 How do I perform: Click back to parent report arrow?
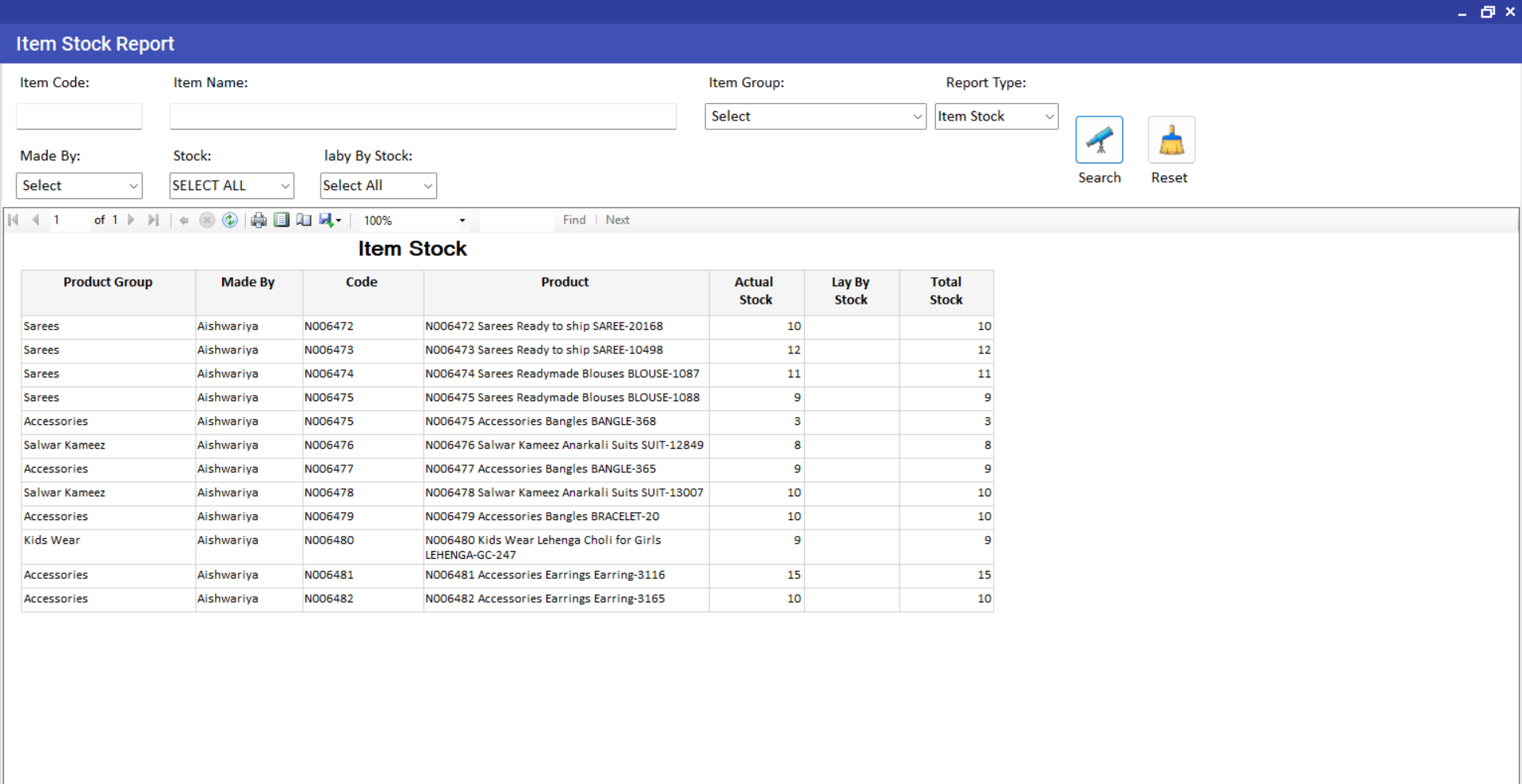point(184,220)
